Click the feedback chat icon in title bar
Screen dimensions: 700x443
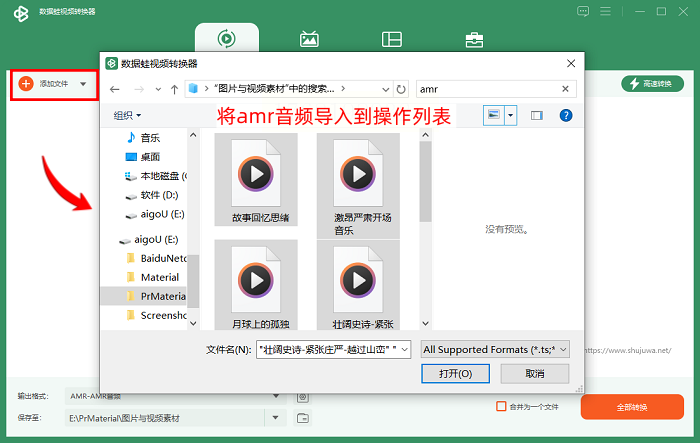click(x=583, y=11)
